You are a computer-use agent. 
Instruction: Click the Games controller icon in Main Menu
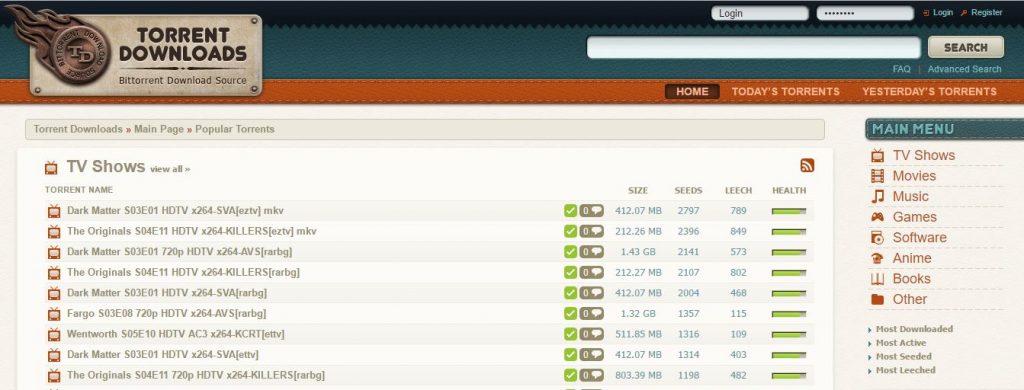tap(878, 217)
